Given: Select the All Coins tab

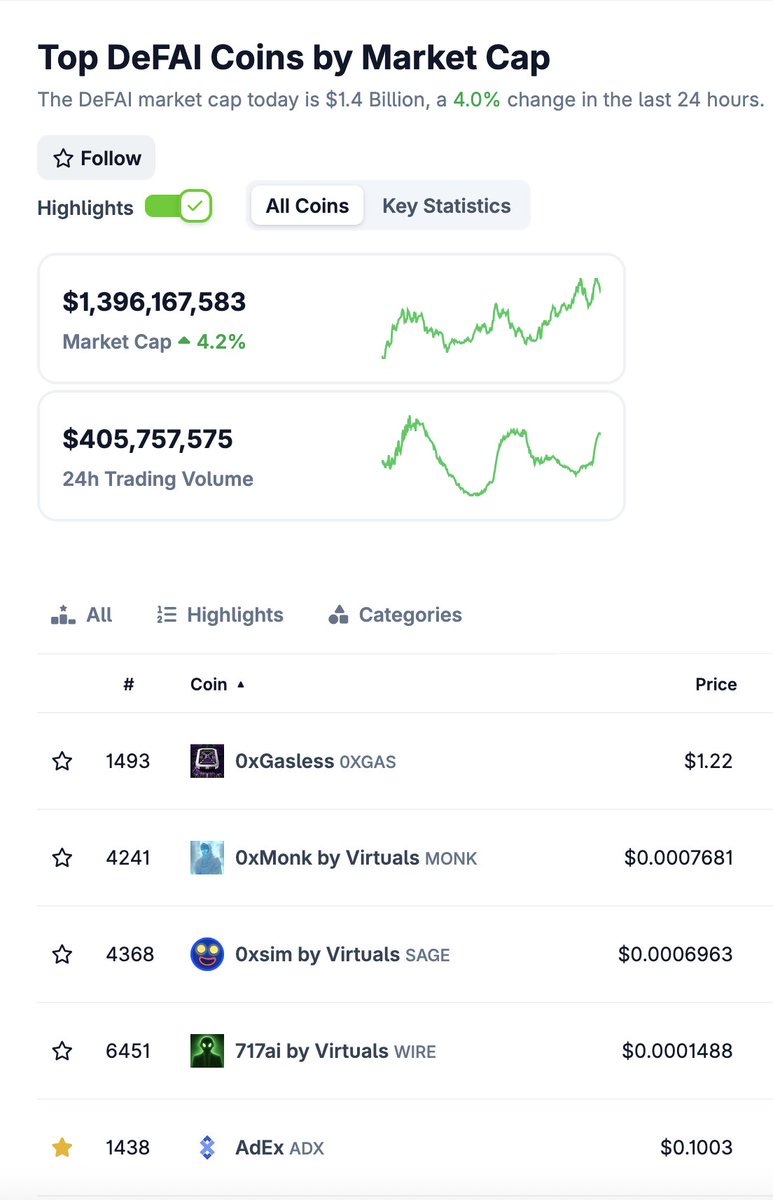Looking at the screenshot, I should [x=307, y=206].
